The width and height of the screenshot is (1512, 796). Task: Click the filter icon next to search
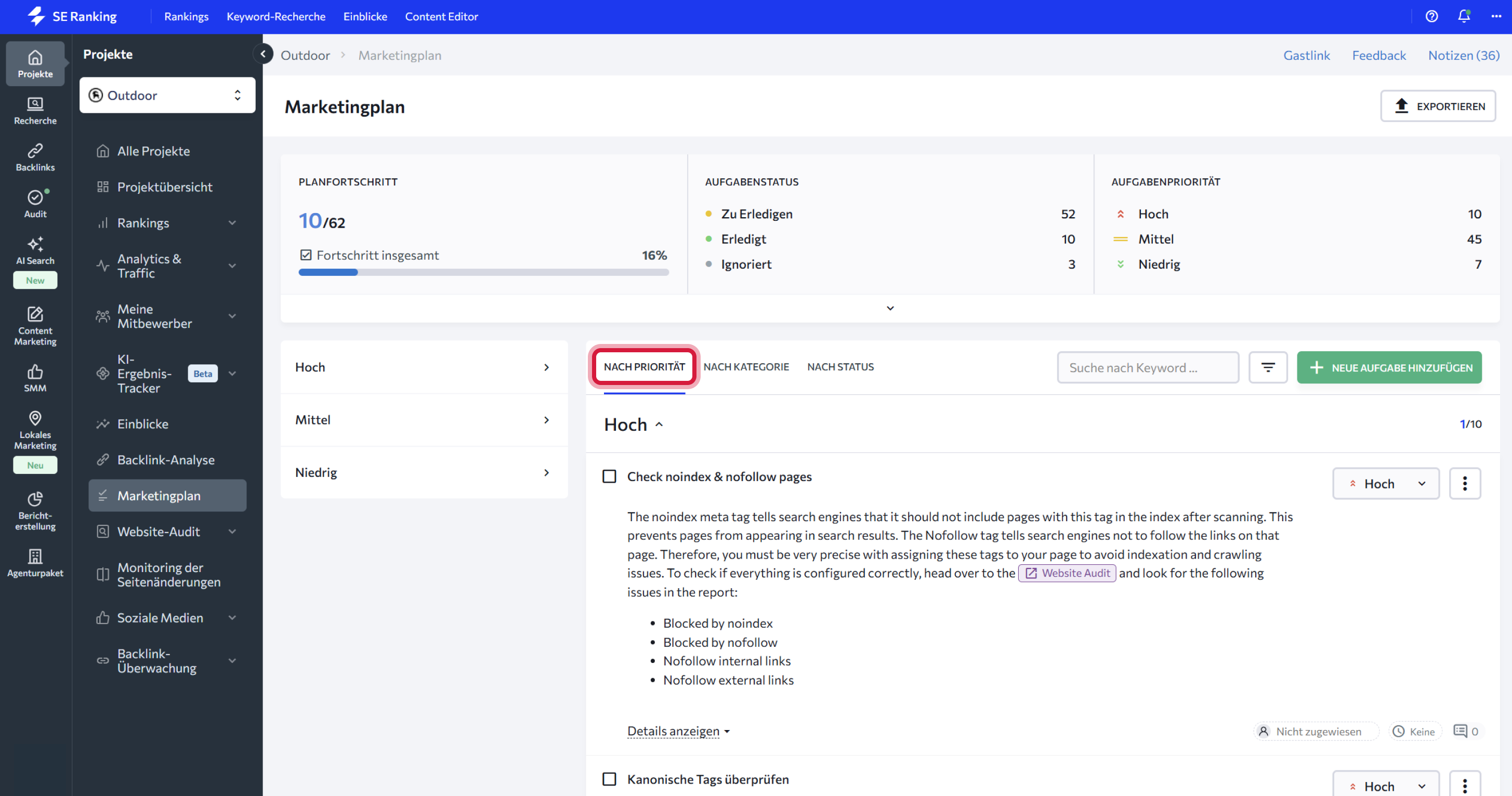1268,367
